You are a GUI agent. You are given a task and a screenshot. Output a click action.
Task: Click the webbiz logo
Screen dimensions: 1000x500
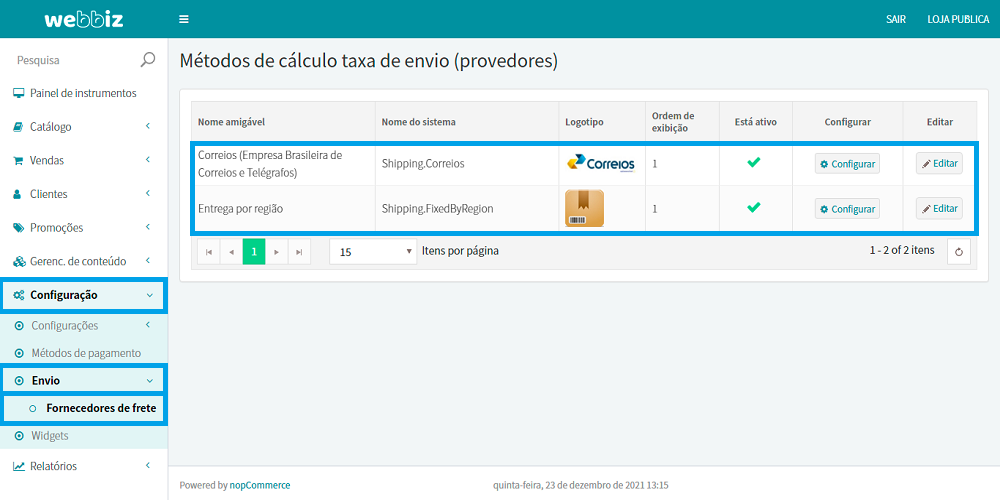click(x=83, y=19)
